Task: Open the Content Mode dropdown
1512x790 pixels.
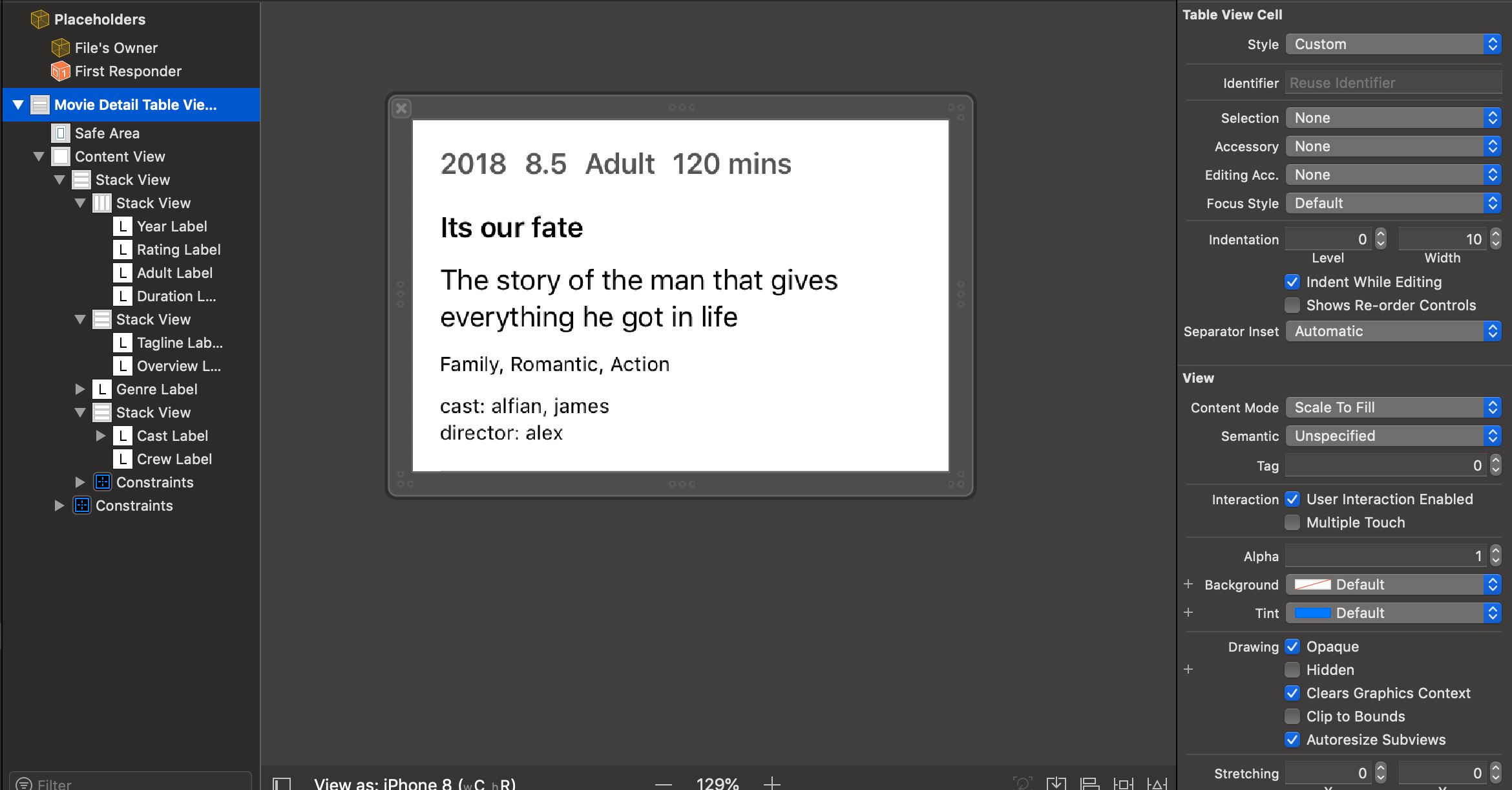Action: point(1393,407)
